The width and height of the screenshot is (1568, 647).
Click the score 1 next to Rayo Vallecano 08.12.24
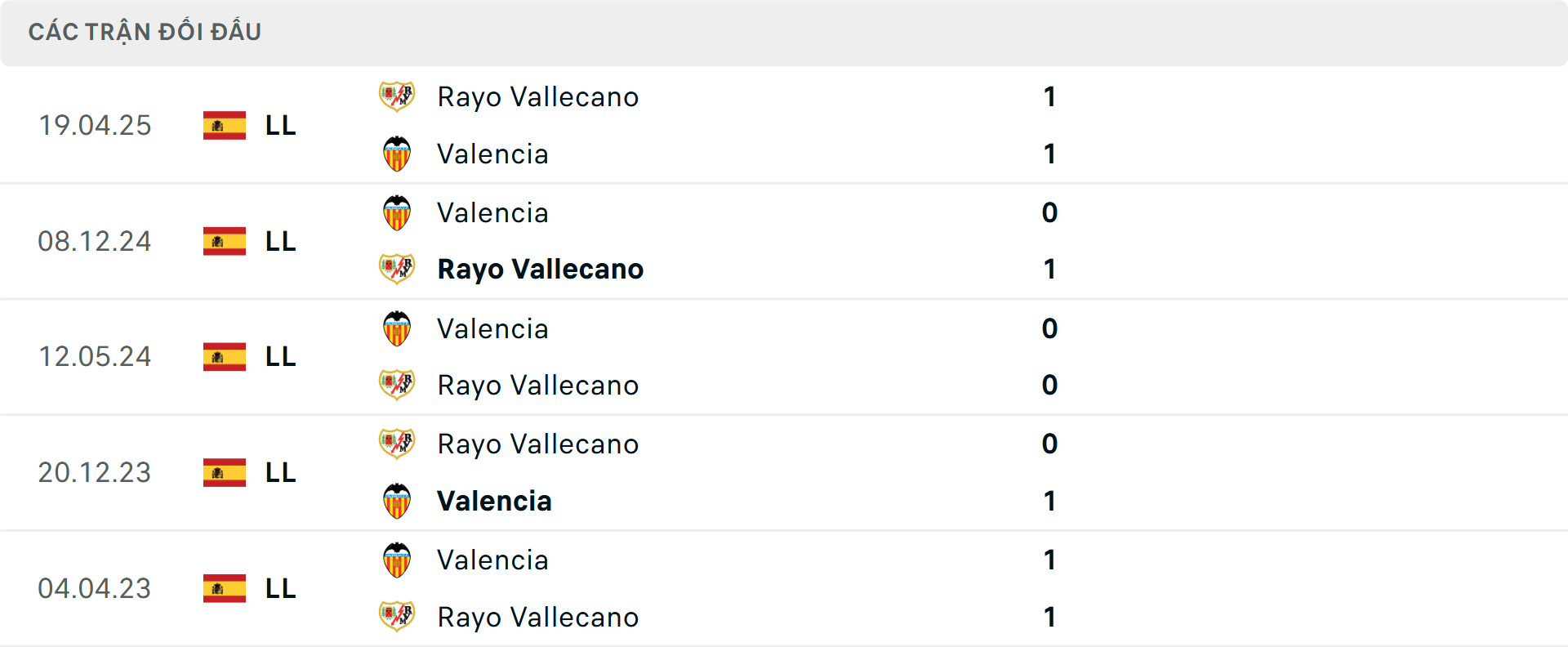pyautogui.click(x=1049, y=269)
